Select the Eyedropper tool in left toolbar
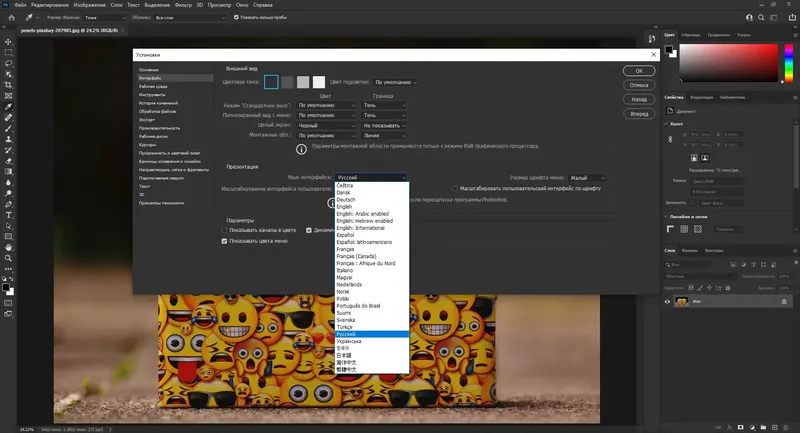 coord(8,107)
